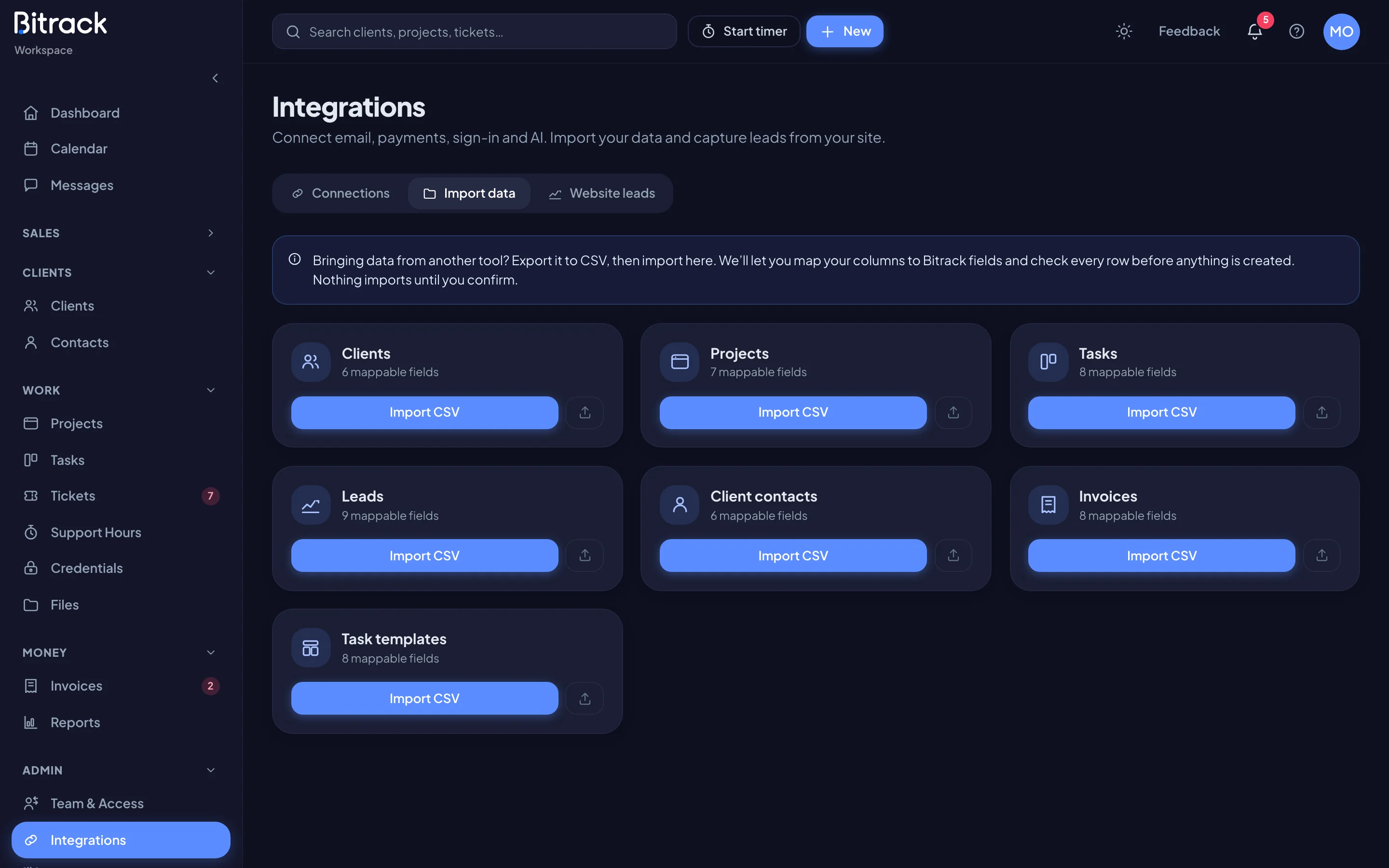Click Import CSV on the Projects card
The height and width of the screenshot is (868, 1389).
coord(793,412)
